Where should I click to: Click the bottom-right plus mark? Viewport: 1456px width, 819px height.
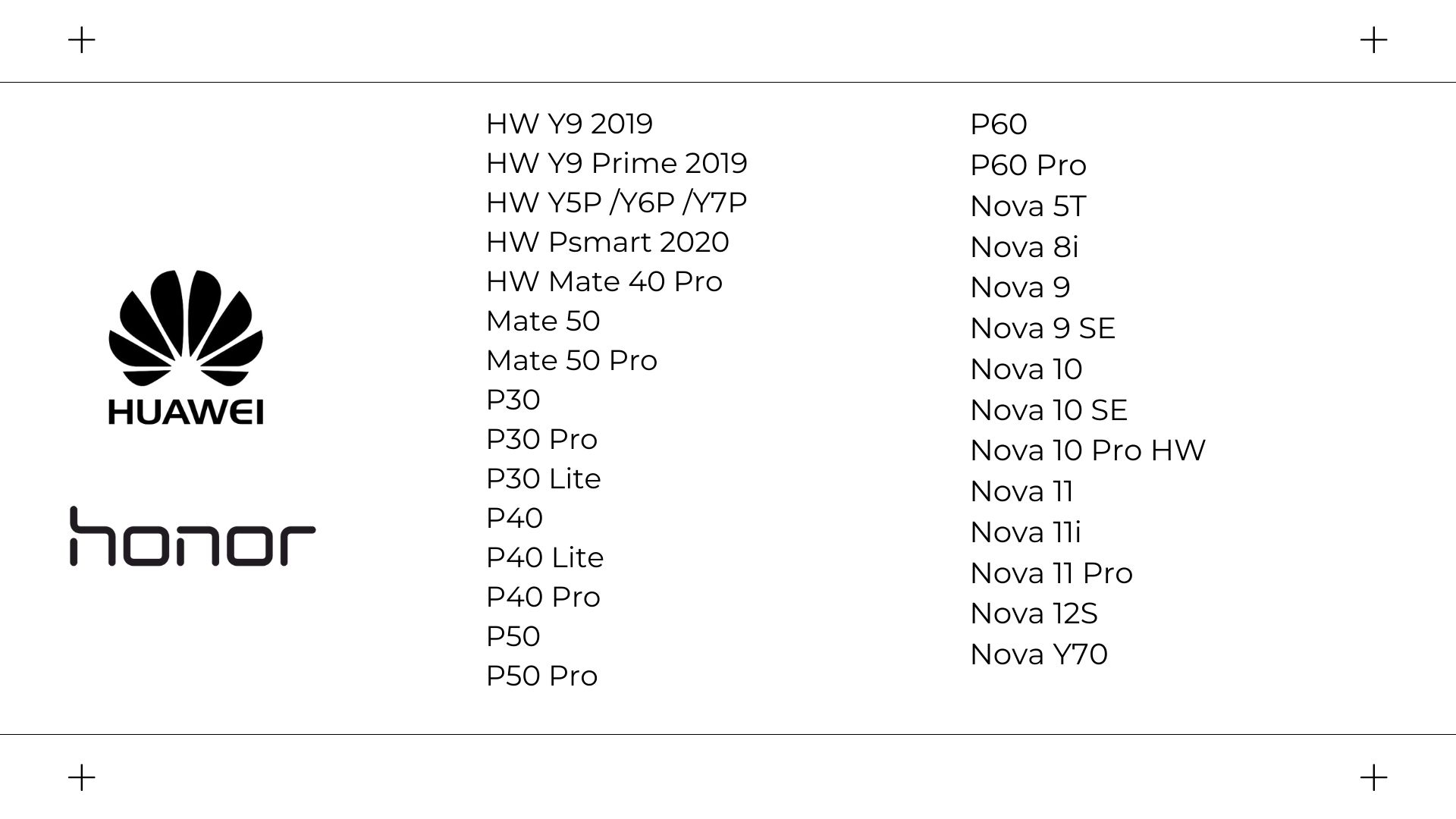pyautogui.click(x=1373, y=778)
